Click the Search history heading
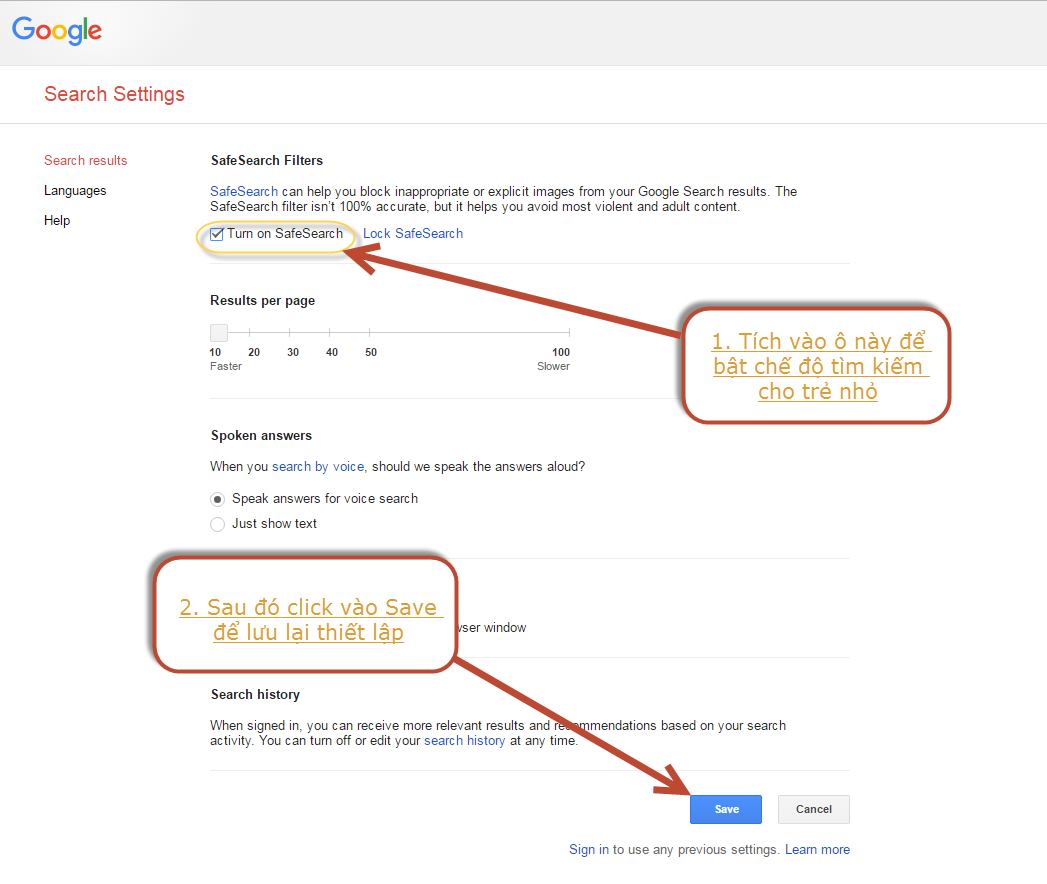 255,694
